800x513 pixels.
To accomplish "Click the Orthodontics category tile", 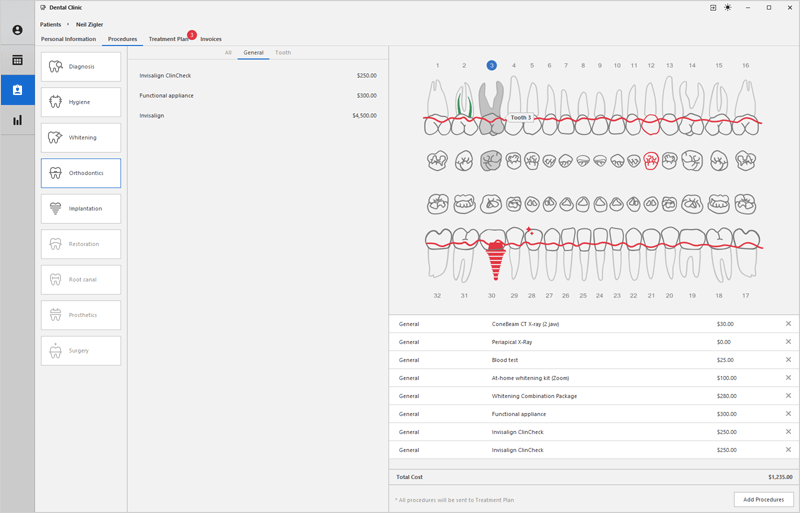I will (81, 173).
